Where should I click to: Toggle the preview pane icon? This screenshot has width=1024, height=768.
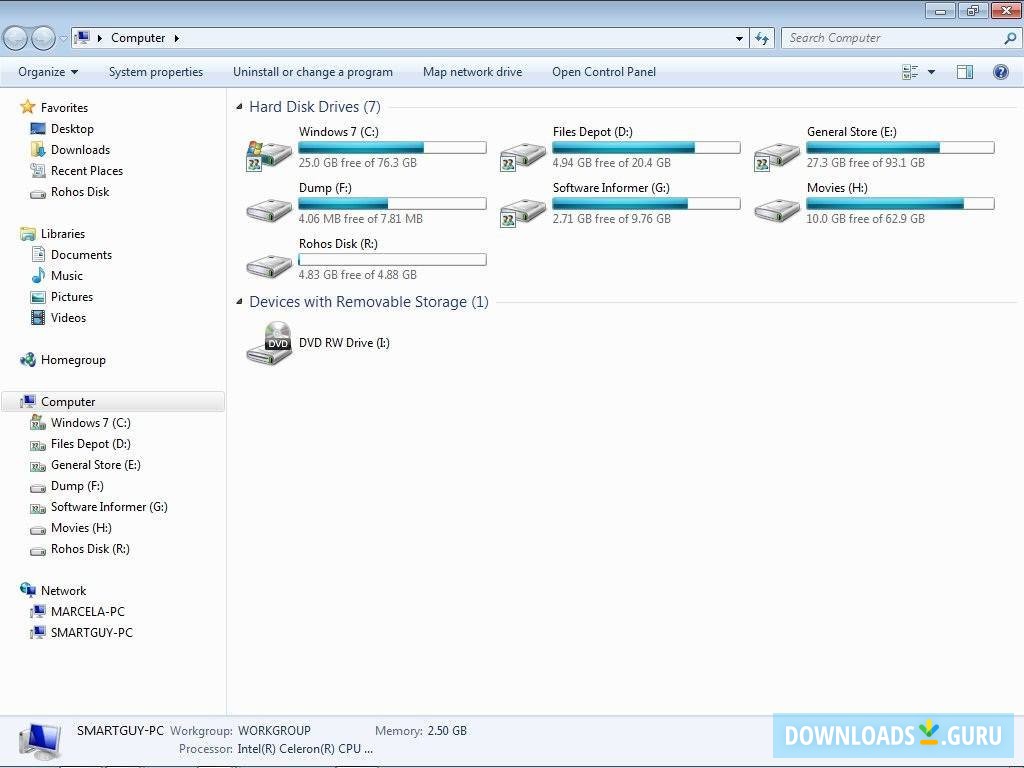(965, 72)
